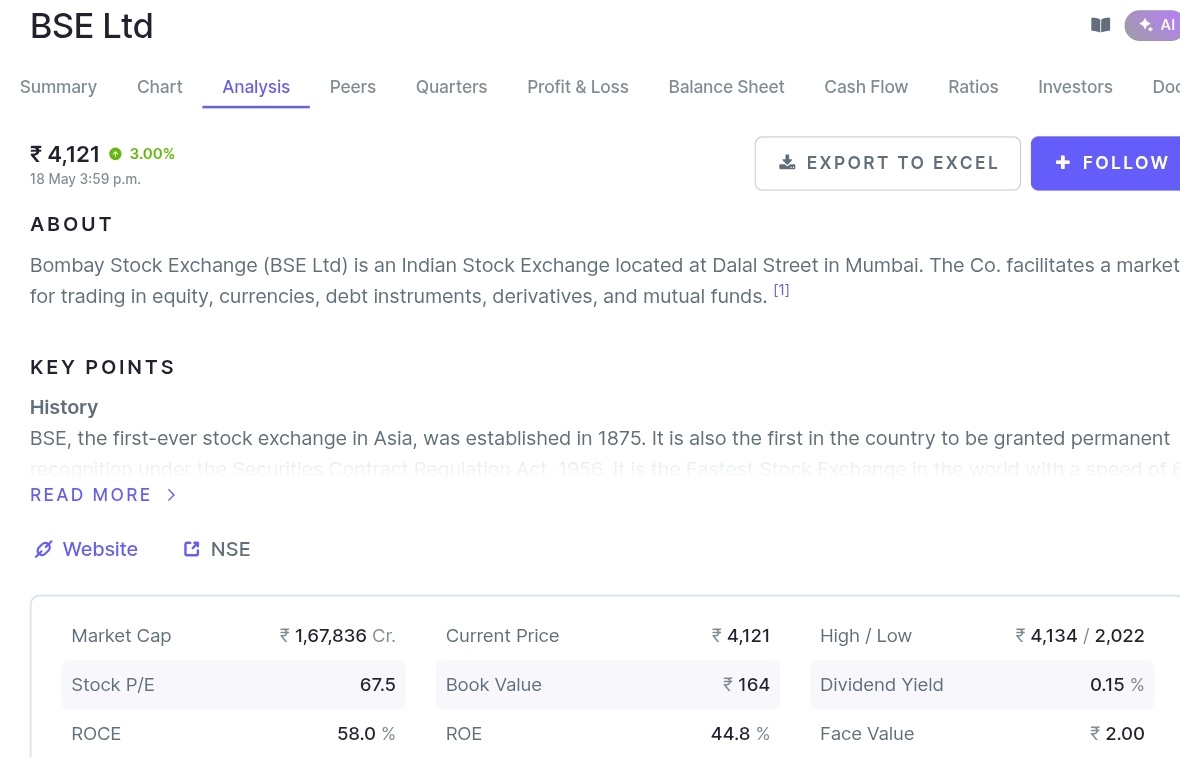Image resolution: width=1180 pixels, height=757 pixels.
Task: Open the Balance Sheet tab
Action: pyautogui.click(x=726, y=87)
